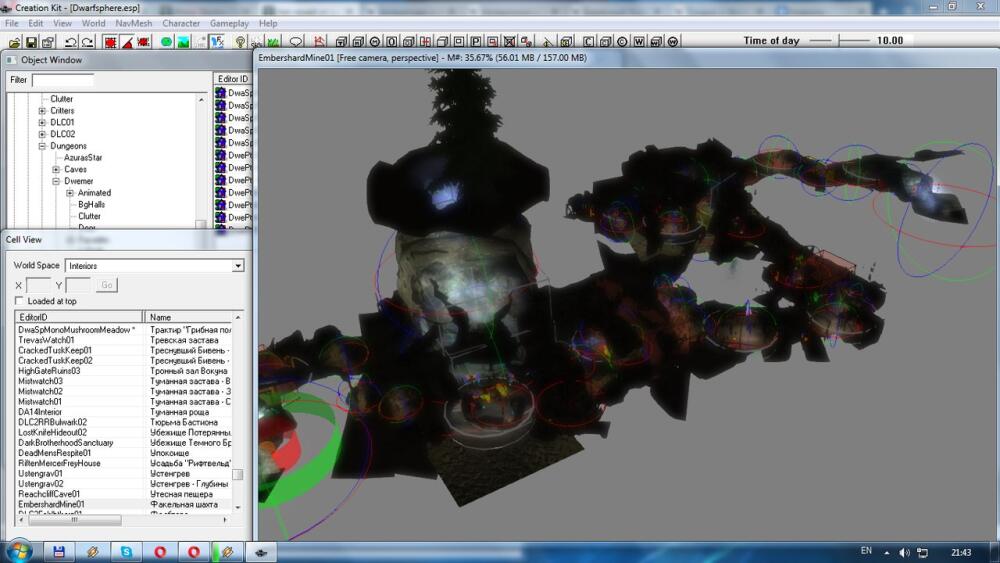The height and width of the screenshot is (563, 1000).
Task: Click the undo arrow toolbar icon
Action: pos(70,42)
